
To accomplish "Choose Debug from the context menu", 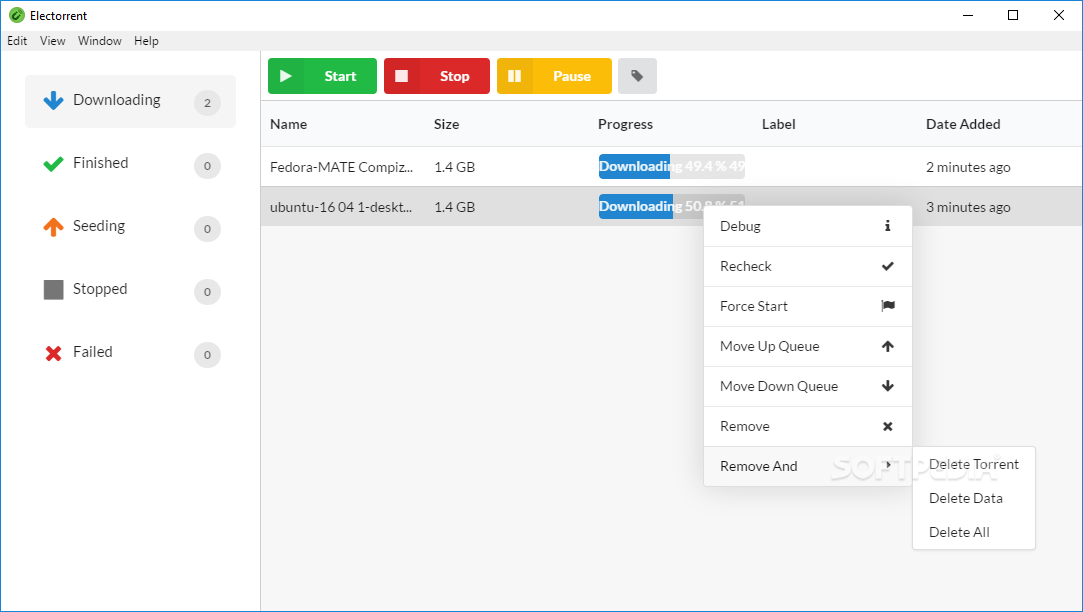I will [x=807, y=227].
